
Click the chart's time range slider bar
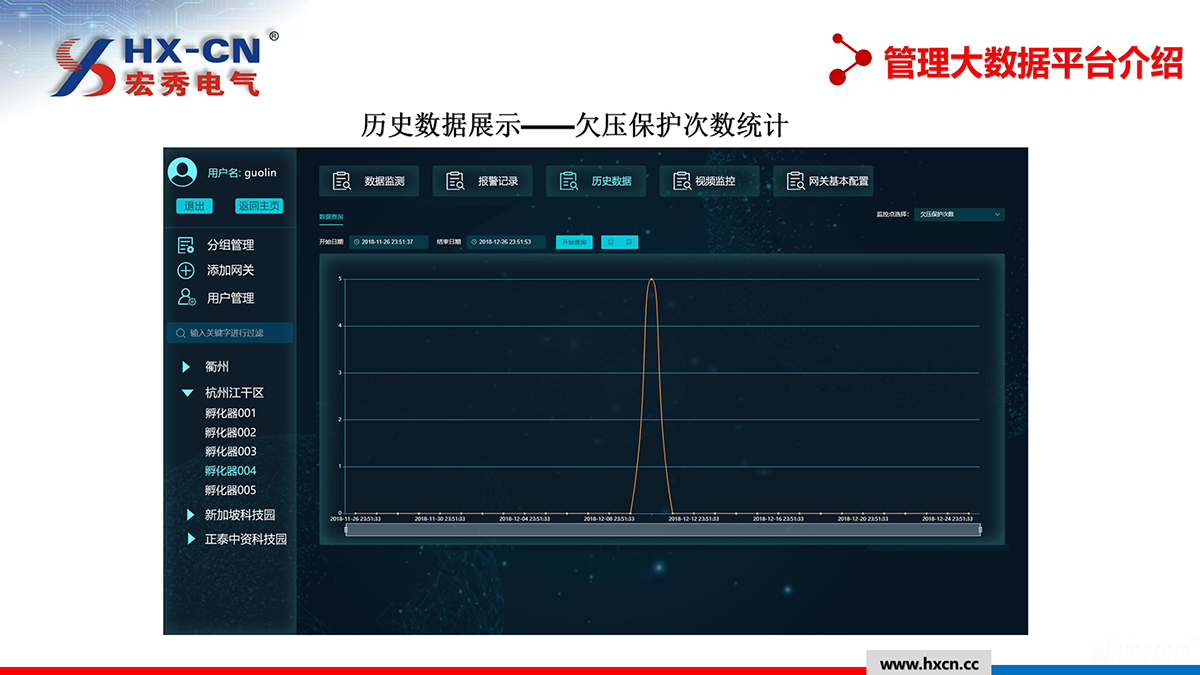662,530
